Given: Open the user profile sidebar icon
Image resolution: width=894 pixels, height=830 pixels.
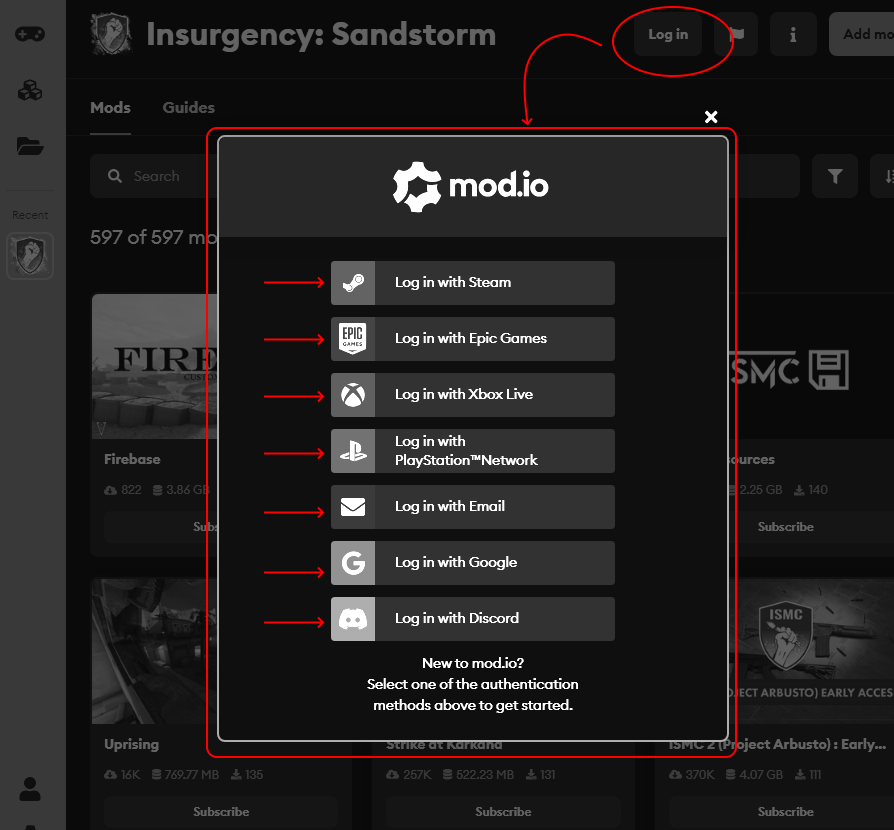Looking at the screenshot, I should coord(30,789).
